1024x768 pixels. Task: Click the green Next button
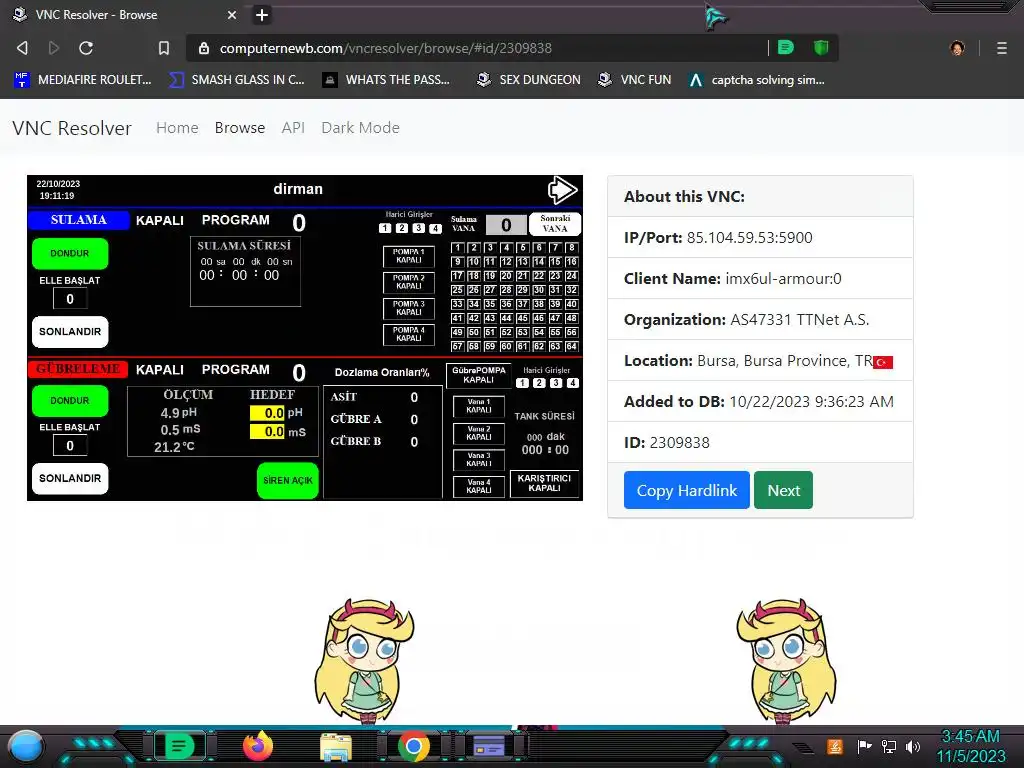coord(783,490)
